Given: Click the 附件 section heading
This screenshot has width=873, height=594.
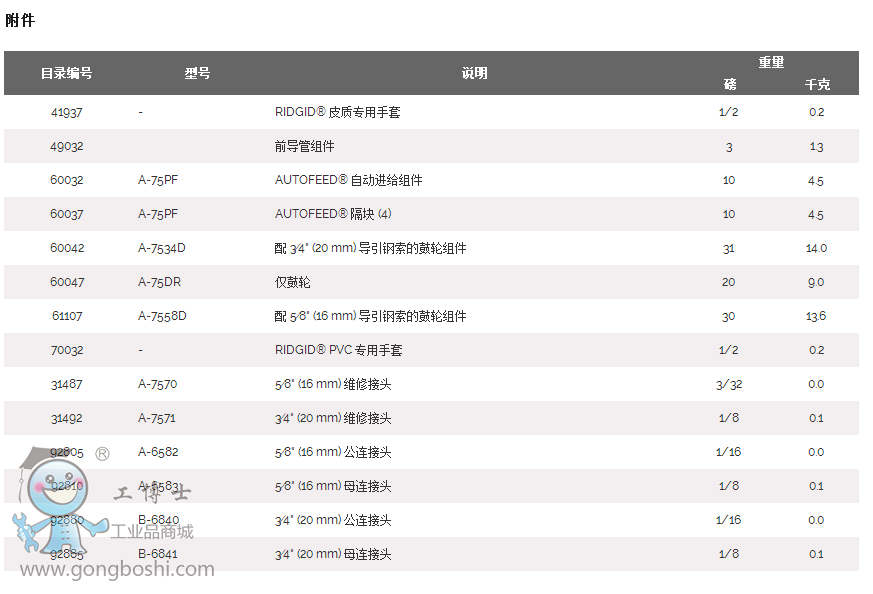Looking at the screenshot, I should click(20, 20).
